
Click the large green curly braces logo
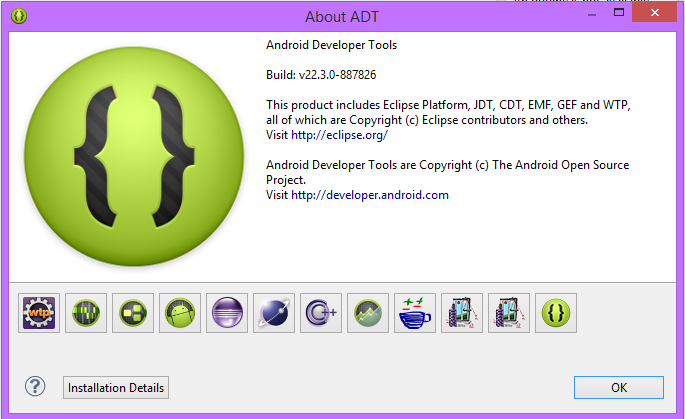coord(134,156)
